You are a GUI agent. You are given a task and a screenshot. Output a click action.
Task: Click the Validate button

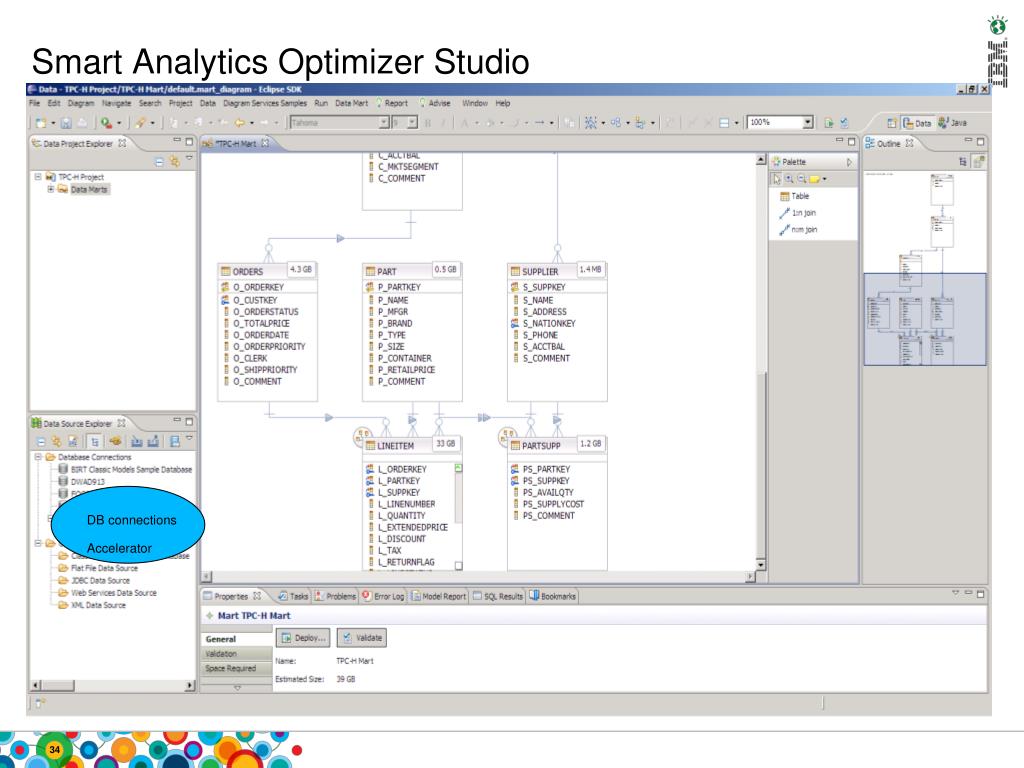(361, 638)
